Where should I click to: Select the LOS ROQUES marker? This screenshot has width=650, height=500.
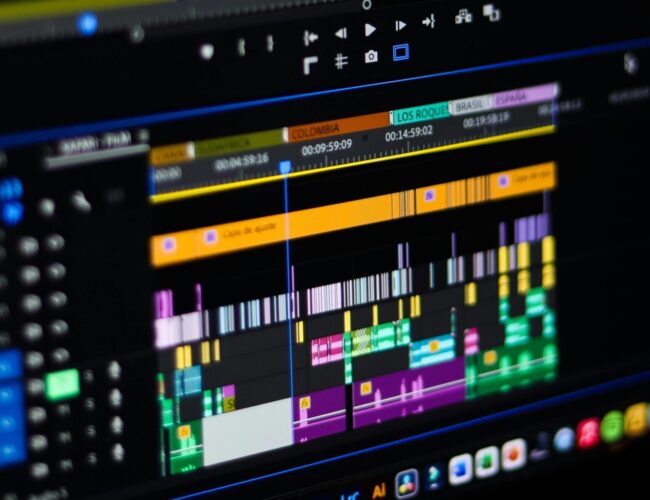(x=420, y=114)
